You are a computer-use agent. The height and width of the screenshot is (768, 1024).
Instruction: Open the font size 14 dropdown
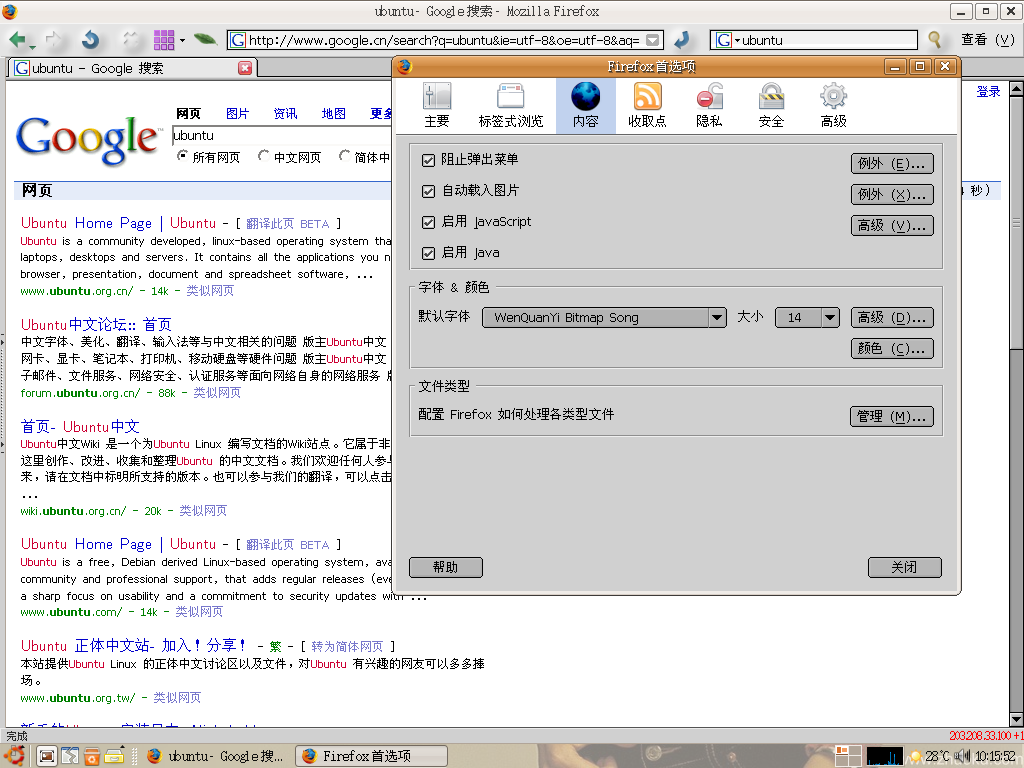click(807, 317)
